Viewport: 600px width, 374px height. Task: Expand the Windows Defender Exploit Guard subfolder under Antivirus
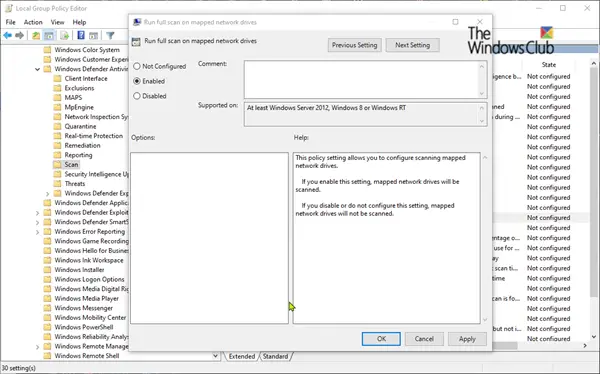(x=48, y=194)
